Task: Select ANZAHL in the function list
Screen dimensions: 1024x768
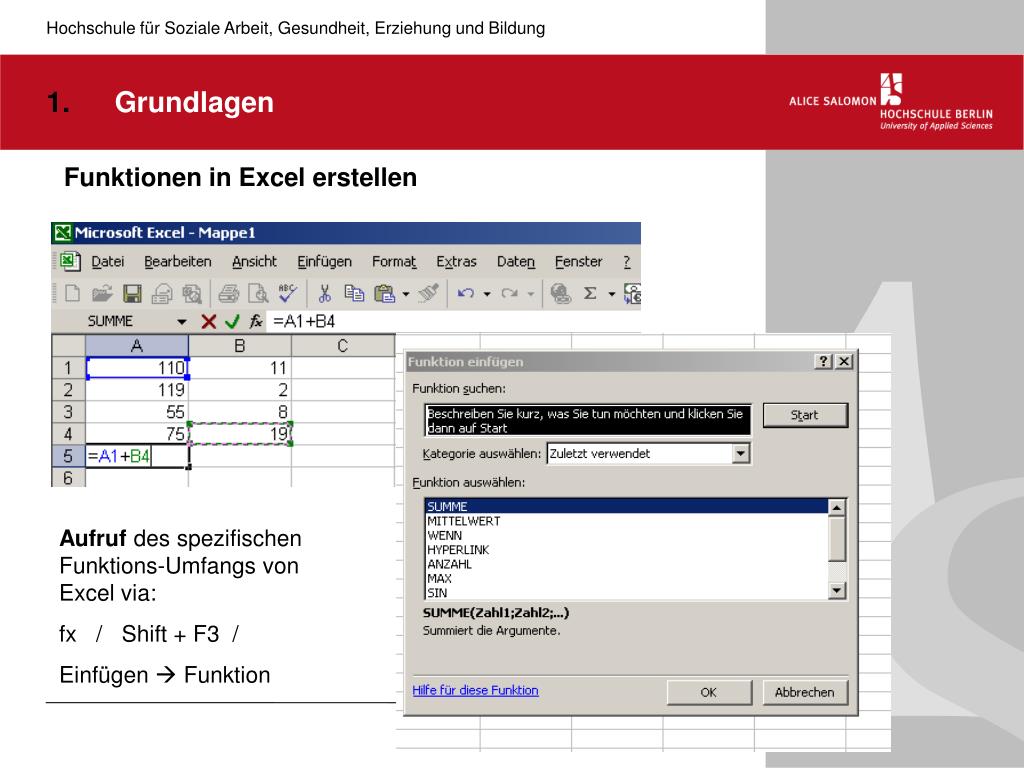Action: point(626,564)
